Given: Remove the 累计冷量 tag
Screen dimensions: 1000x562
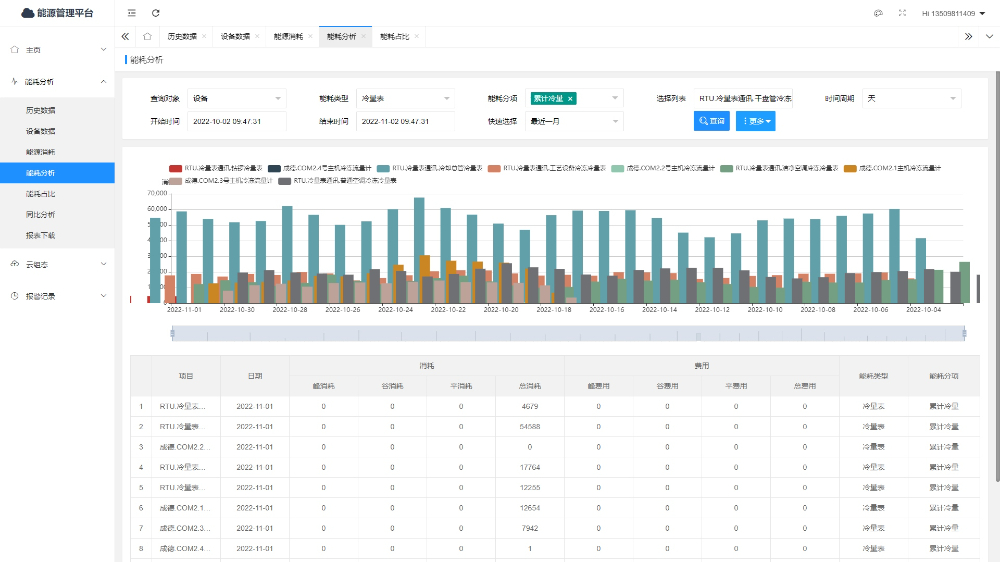Looking at the screenshot, I should click(570, 98).
